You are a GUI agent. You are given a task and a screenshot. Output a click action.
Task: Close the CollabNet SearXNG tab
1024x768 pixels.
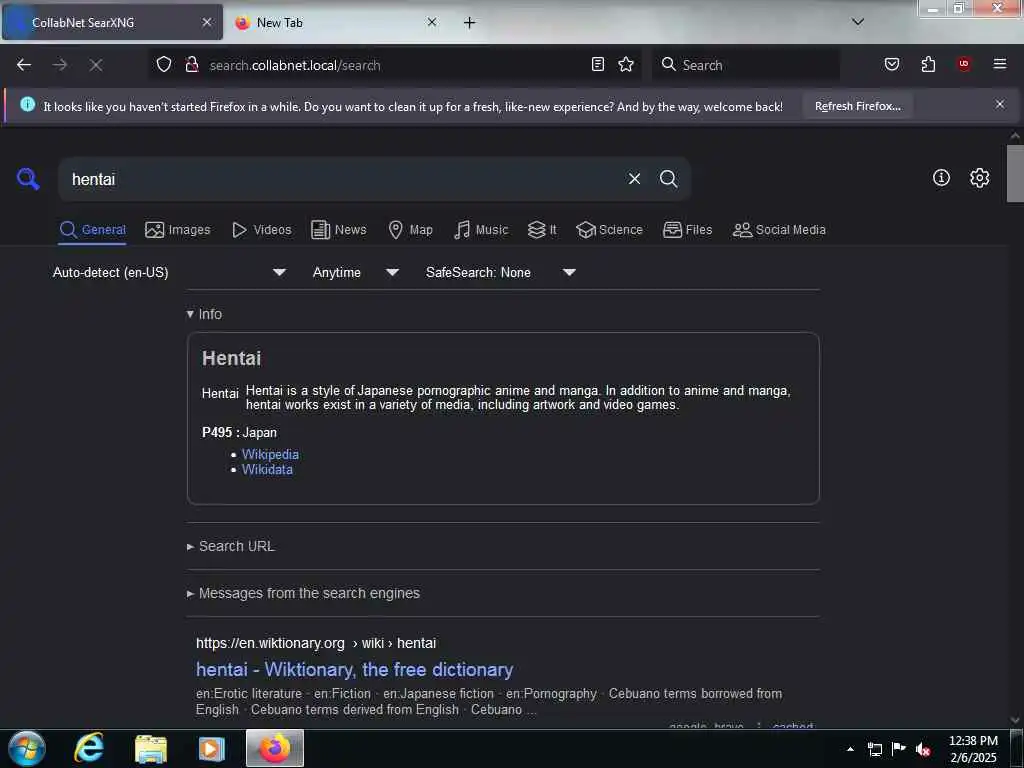click(206, 22)
